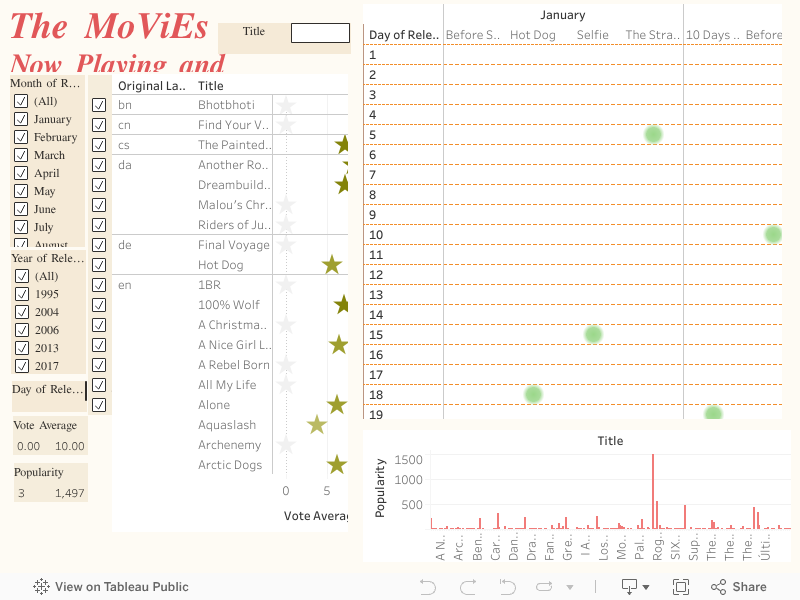Toggle checkbox beside the bn Bhotbhoti row
Viewport: 800px width, 600px height.
coord(99,105)
